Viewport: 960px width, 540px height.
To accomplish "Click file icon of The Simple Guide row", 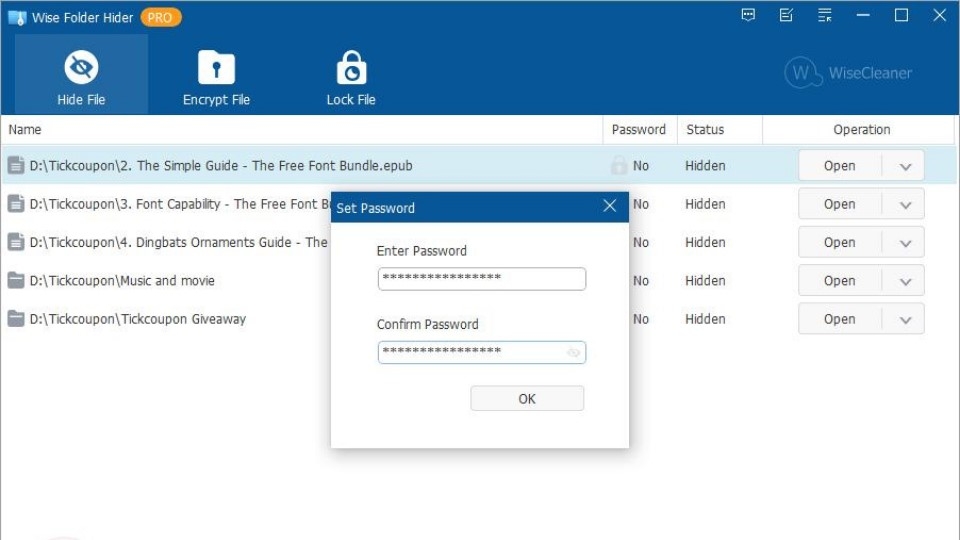I will pos(16,165).
